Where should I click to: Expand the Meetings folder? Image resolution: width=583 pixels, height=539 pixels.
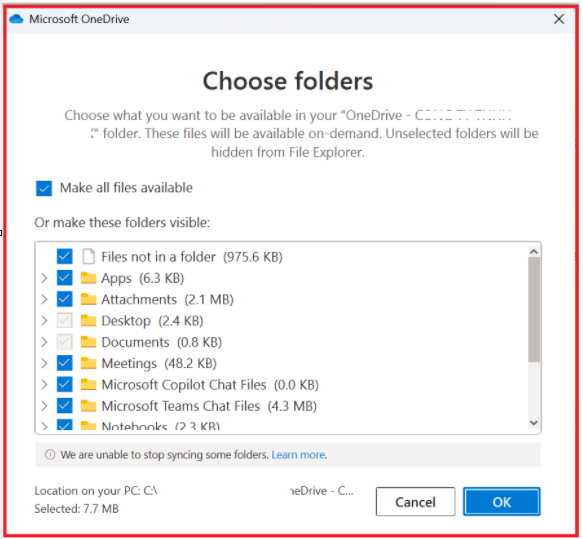pyautogui.click(x=44, y=363)
